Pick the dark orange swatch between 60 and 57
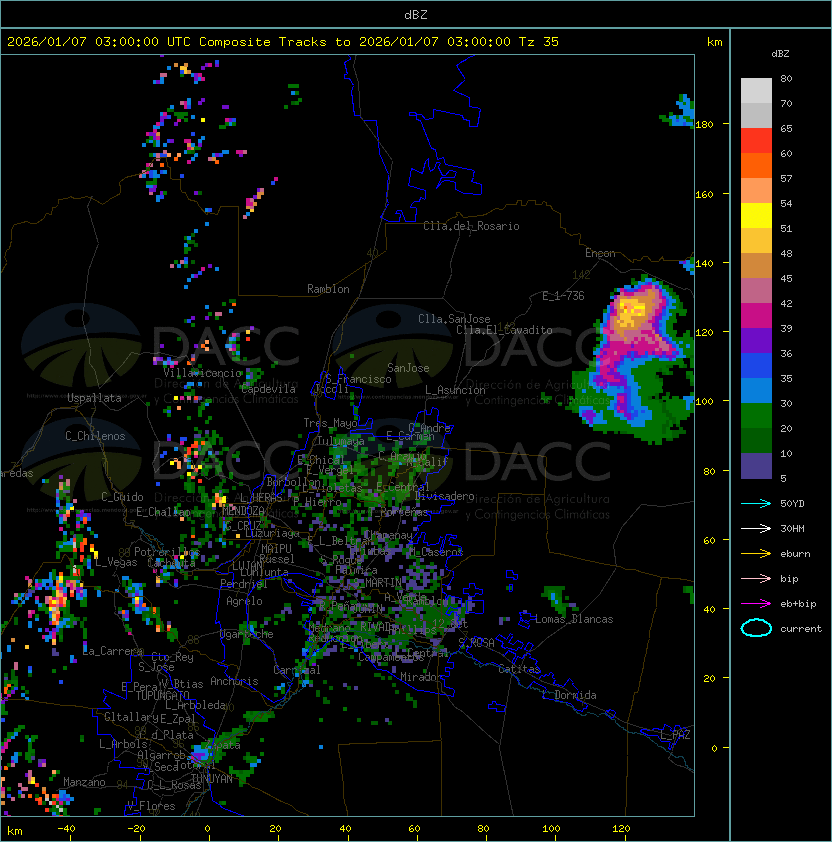This screenshot has width=832, height=842. click(756, 166)
